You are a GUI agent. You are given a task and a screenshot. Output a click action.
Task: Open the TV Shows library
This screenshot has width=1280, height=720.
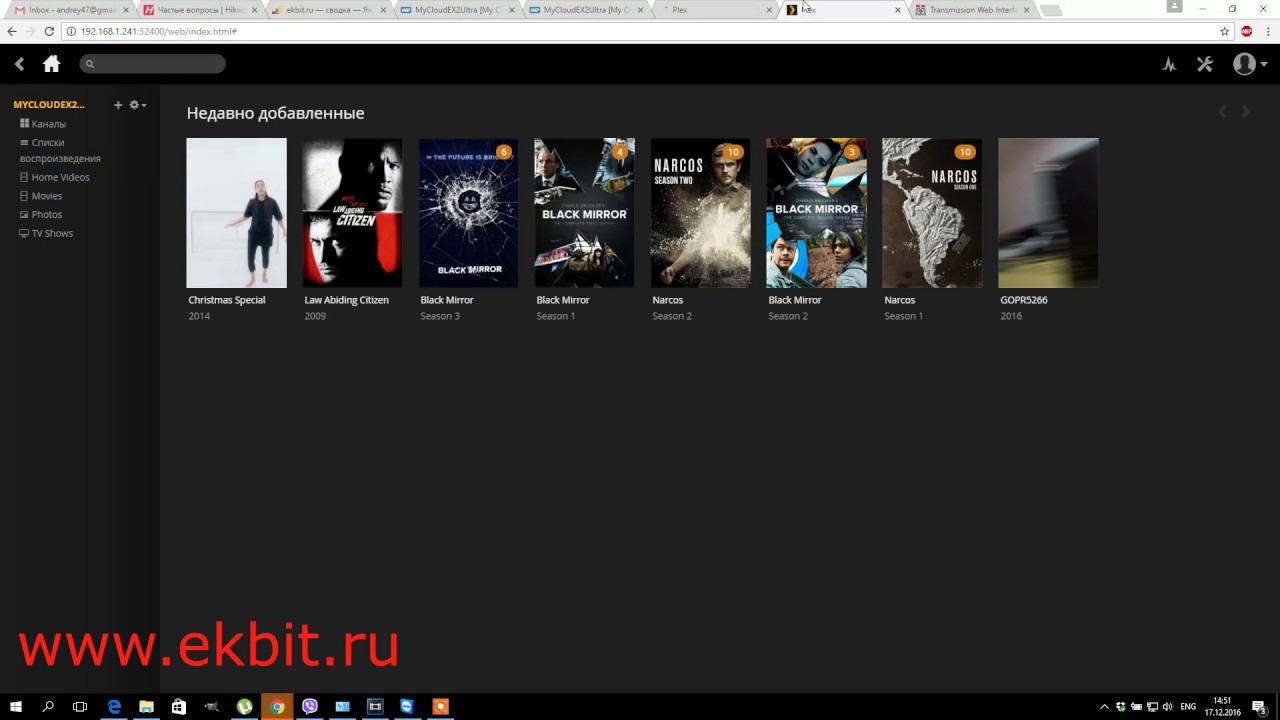coord(52,233)
